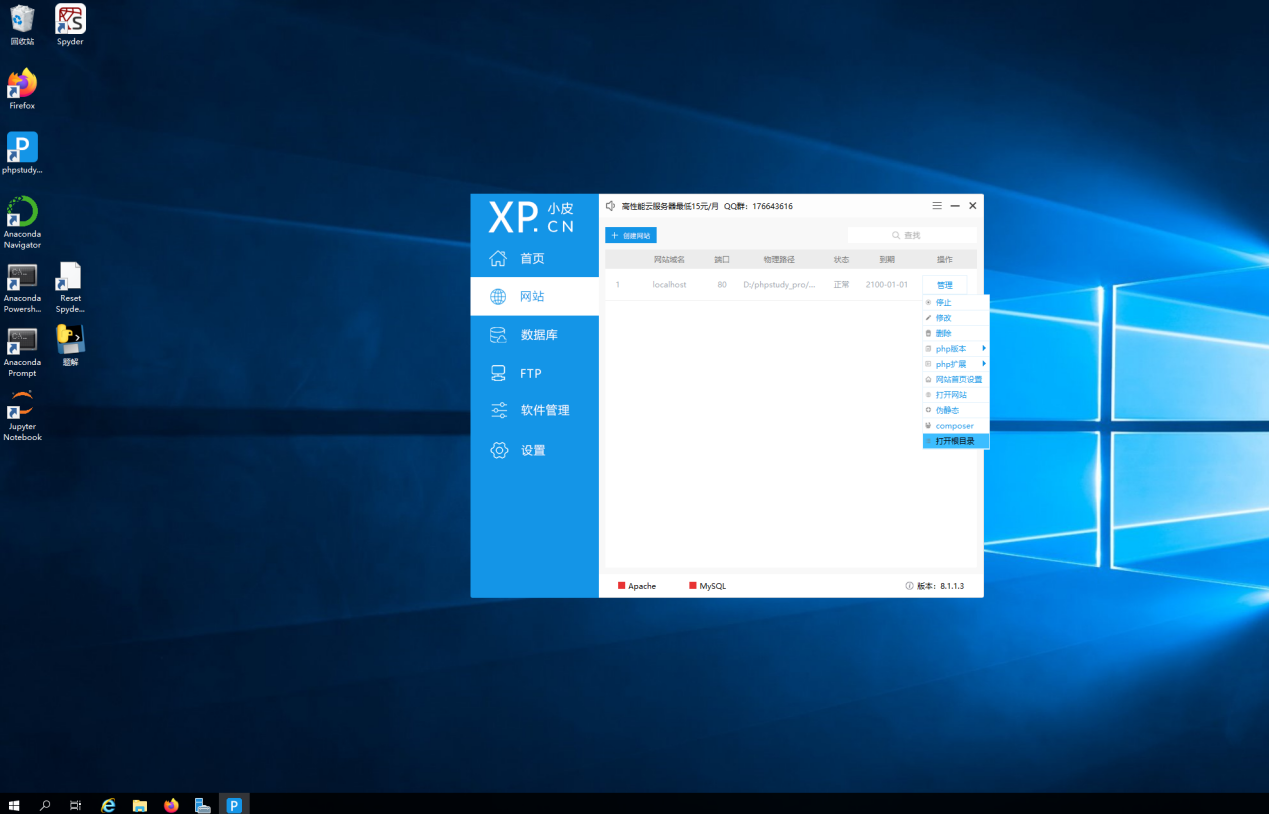The height and width of the screenshot is (814, 1269).
Task: Open the hamburger menu in title bar
Action: 937,206
